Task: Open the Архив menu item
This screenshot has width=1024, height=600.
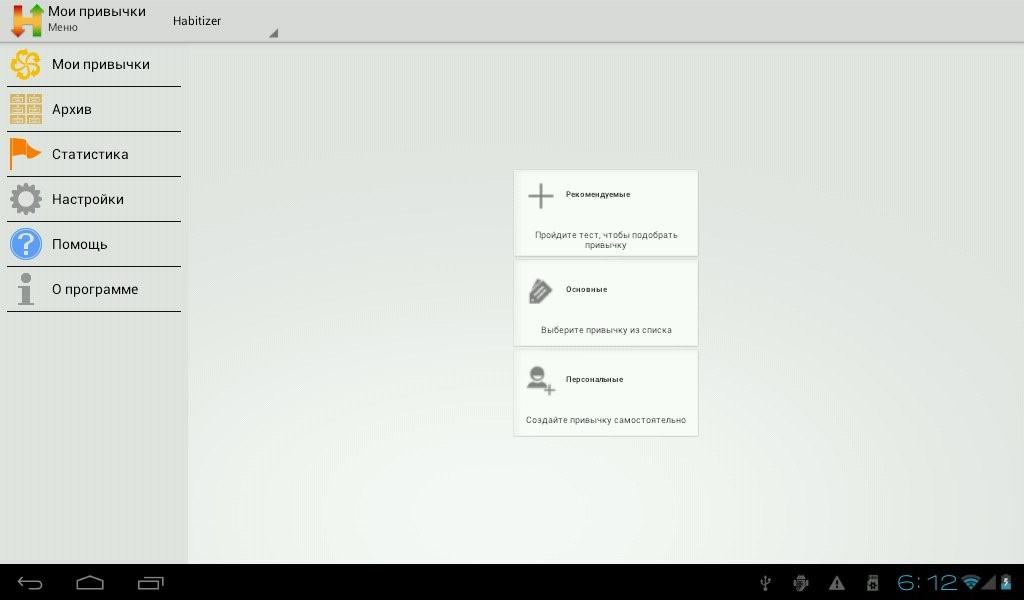Action: pyautogui.click(x=94, y=109)
